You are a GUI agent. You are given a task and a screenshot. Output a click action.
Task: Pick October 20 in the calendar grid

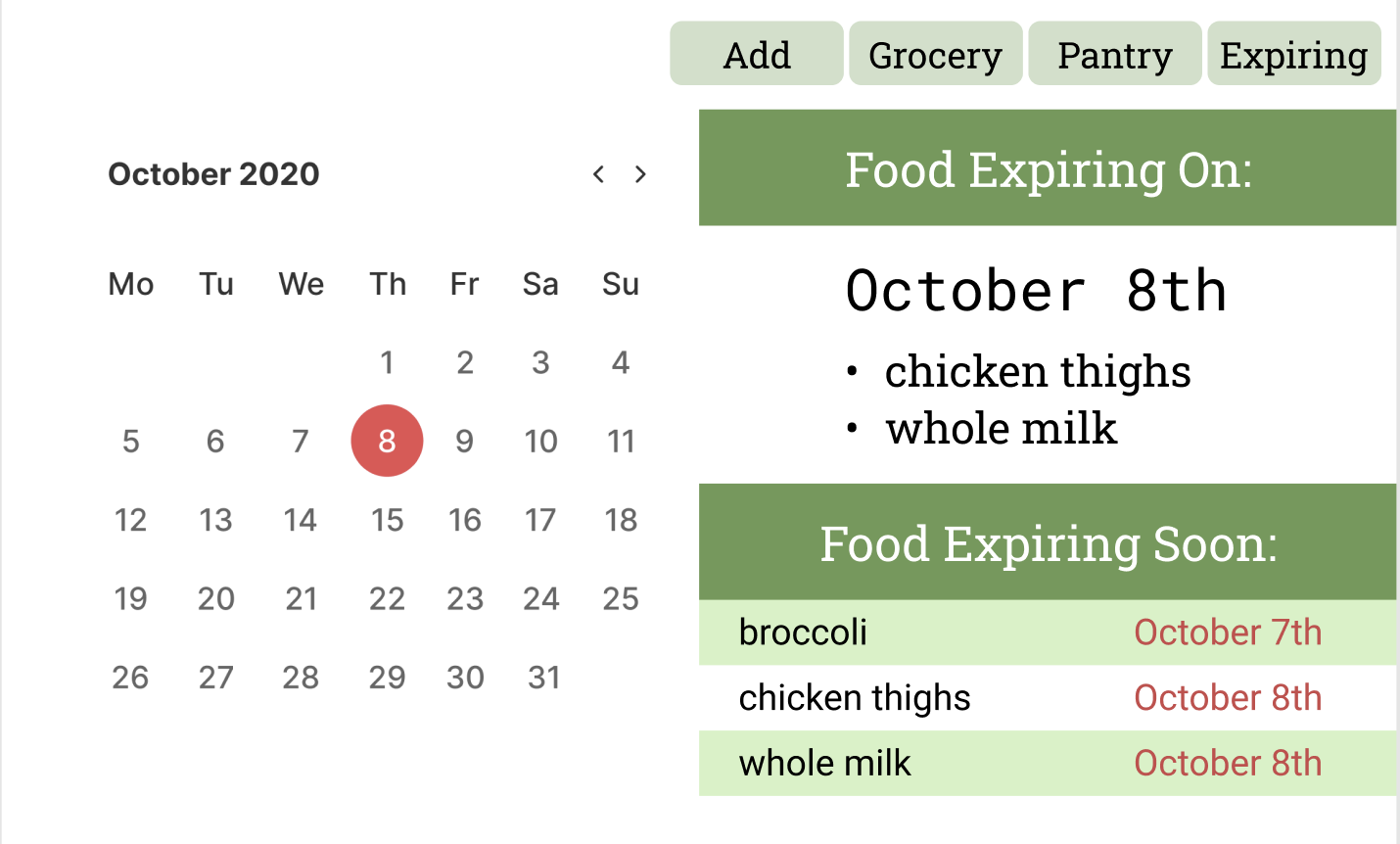[215, 598]
